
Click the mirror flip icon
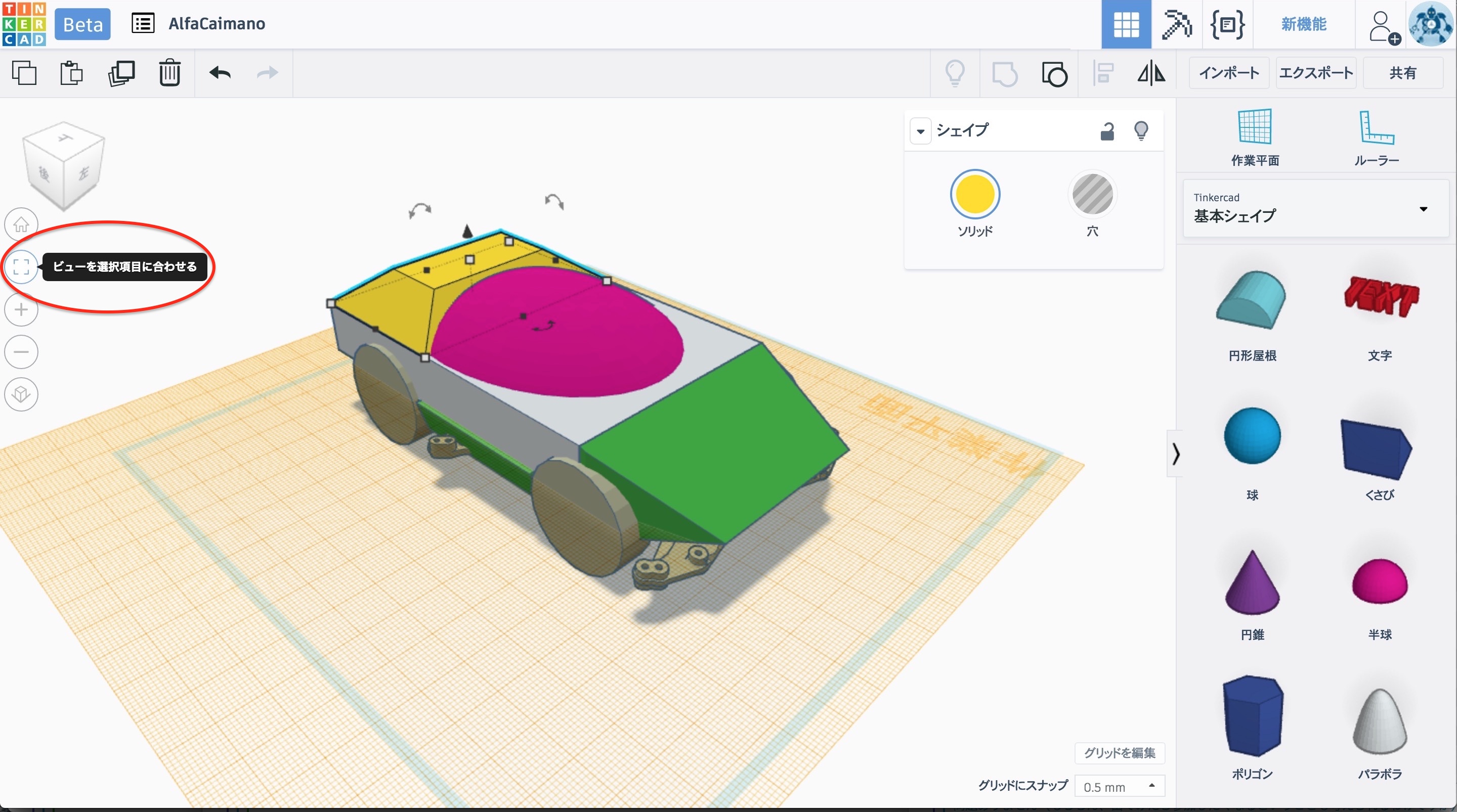[1151, 73]
